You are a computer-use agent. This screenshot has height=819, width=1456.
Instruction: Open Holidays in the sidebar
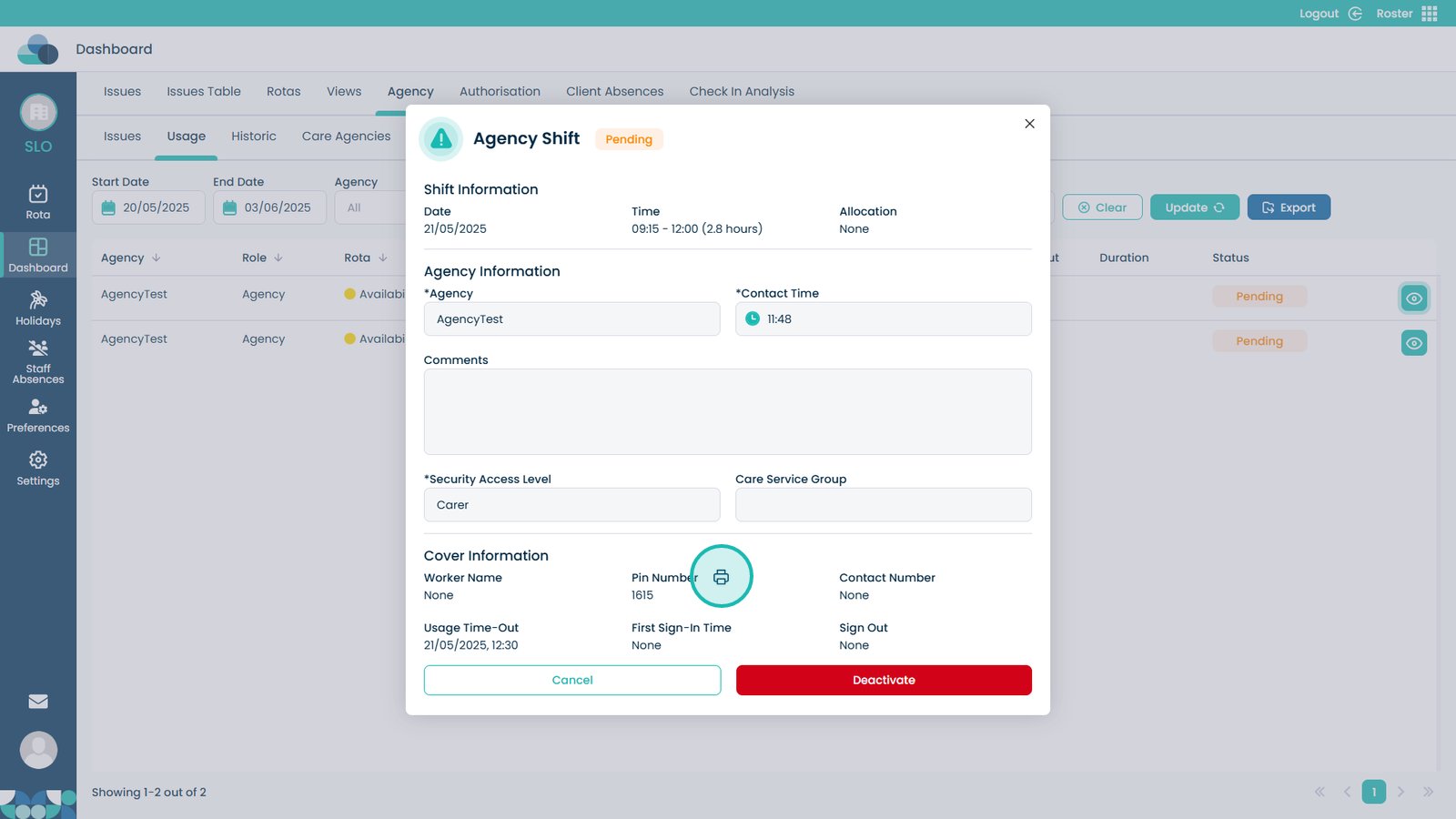pyautogui.click(x=38, y=308)
